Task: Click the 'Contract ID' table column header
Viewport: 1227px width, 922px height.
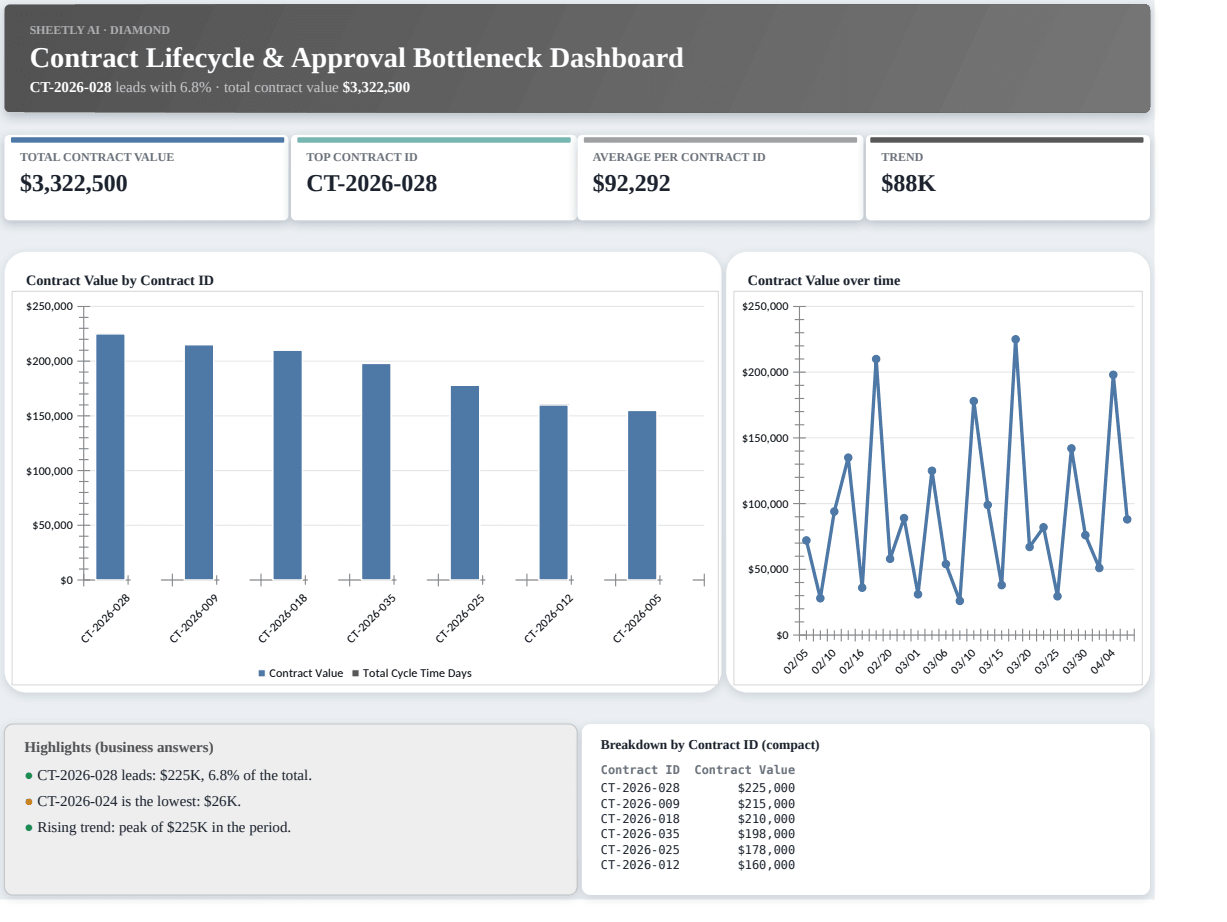Action: [x=640, y=770]
